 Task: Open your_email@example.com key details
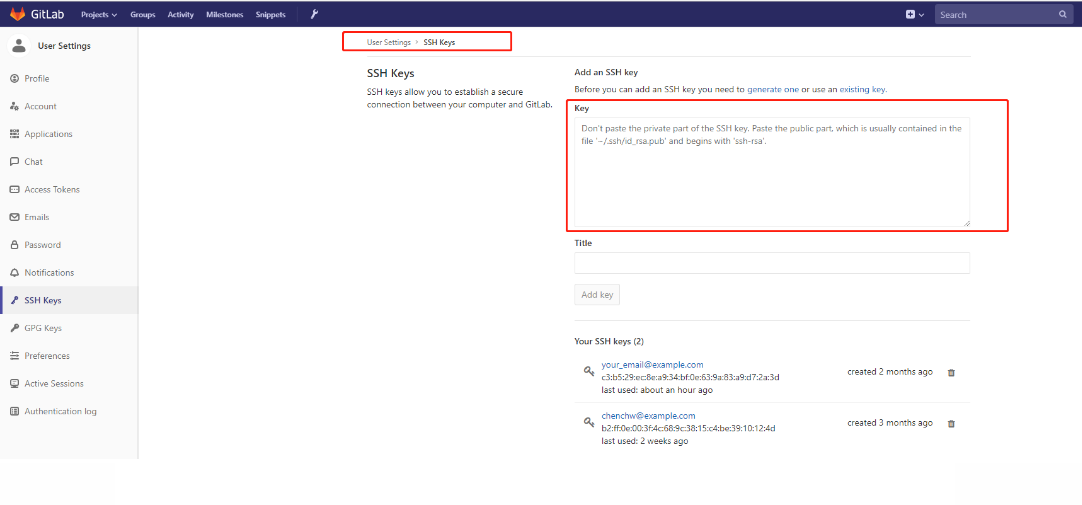click(652, 365)
